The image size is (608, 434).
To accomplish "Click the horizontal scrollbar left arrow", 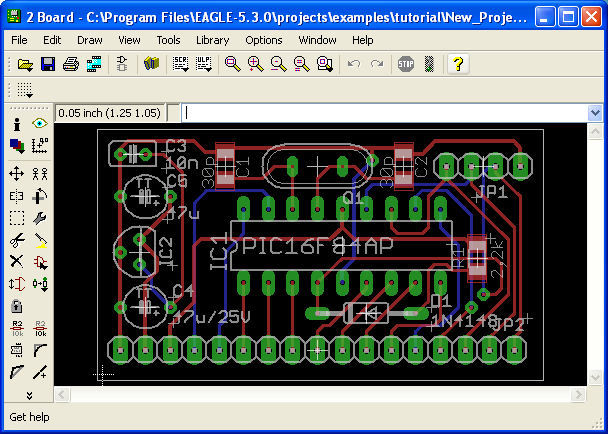I will (62, 394).
